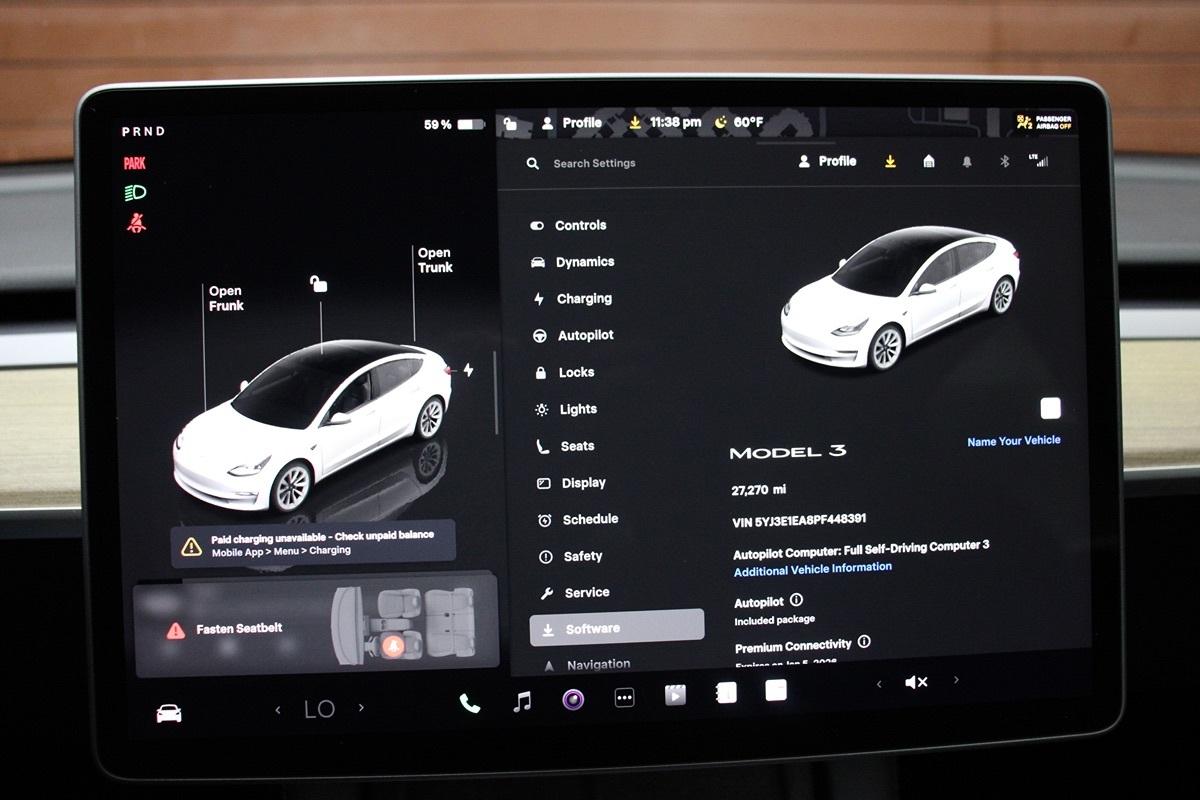Toggle the lock icon above the car
1200x800 pixels.
pyautogui.click(x=318, y=285)
